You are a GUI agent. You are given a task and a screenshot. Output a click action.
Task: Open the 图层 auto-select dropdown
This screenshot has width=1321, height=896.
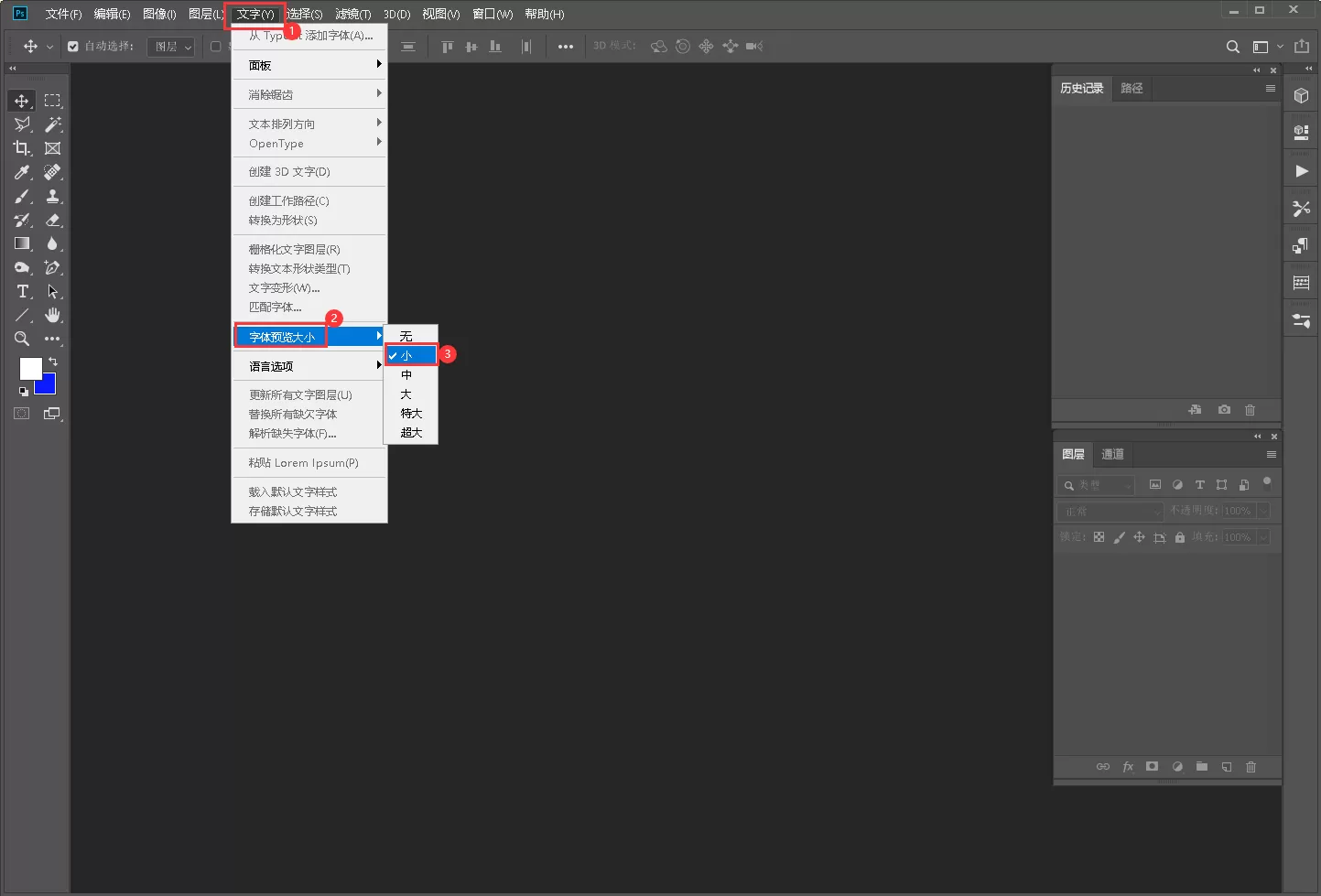pos(172,47)
